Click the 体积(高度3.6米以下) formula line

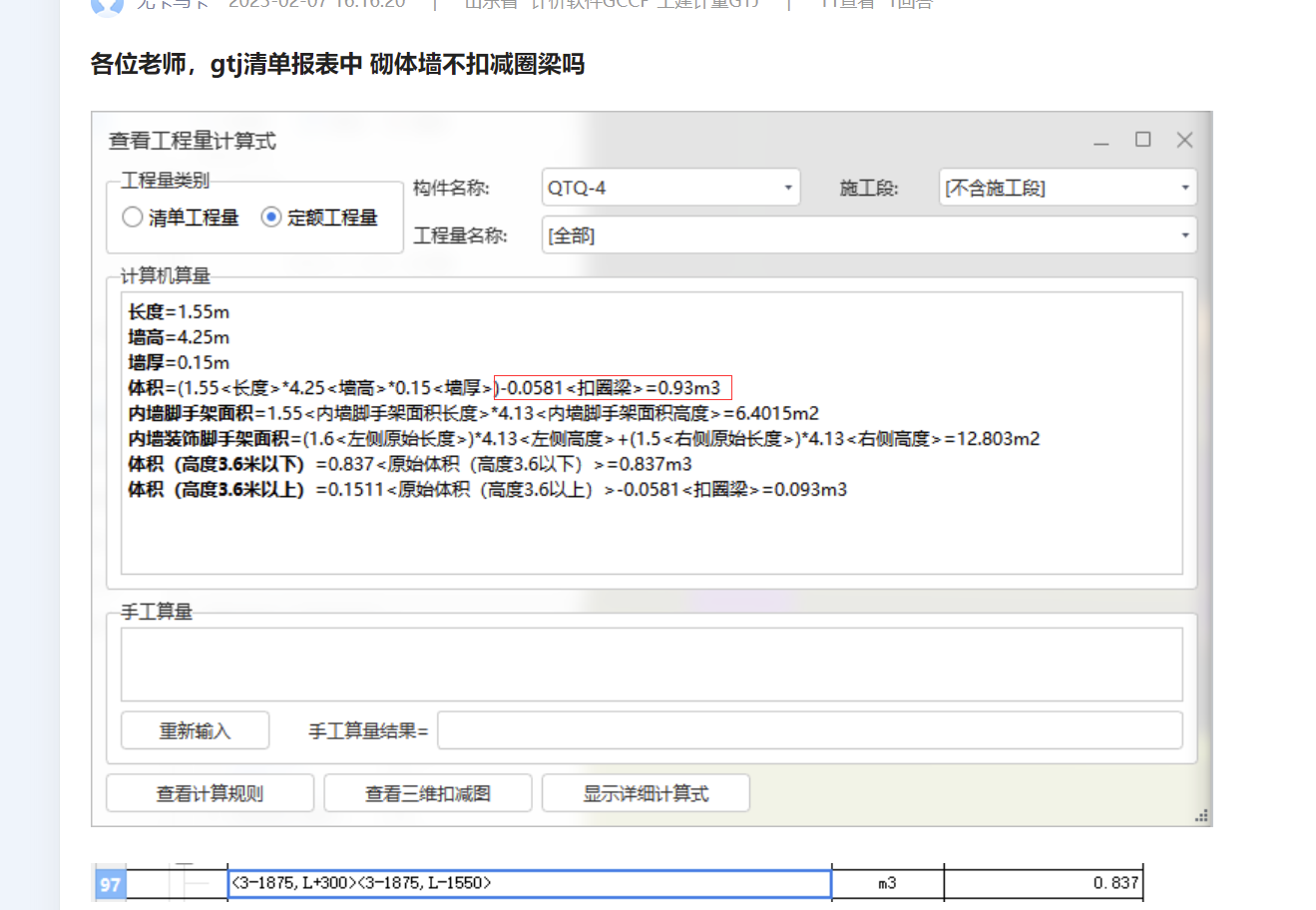tap(410, 464)
